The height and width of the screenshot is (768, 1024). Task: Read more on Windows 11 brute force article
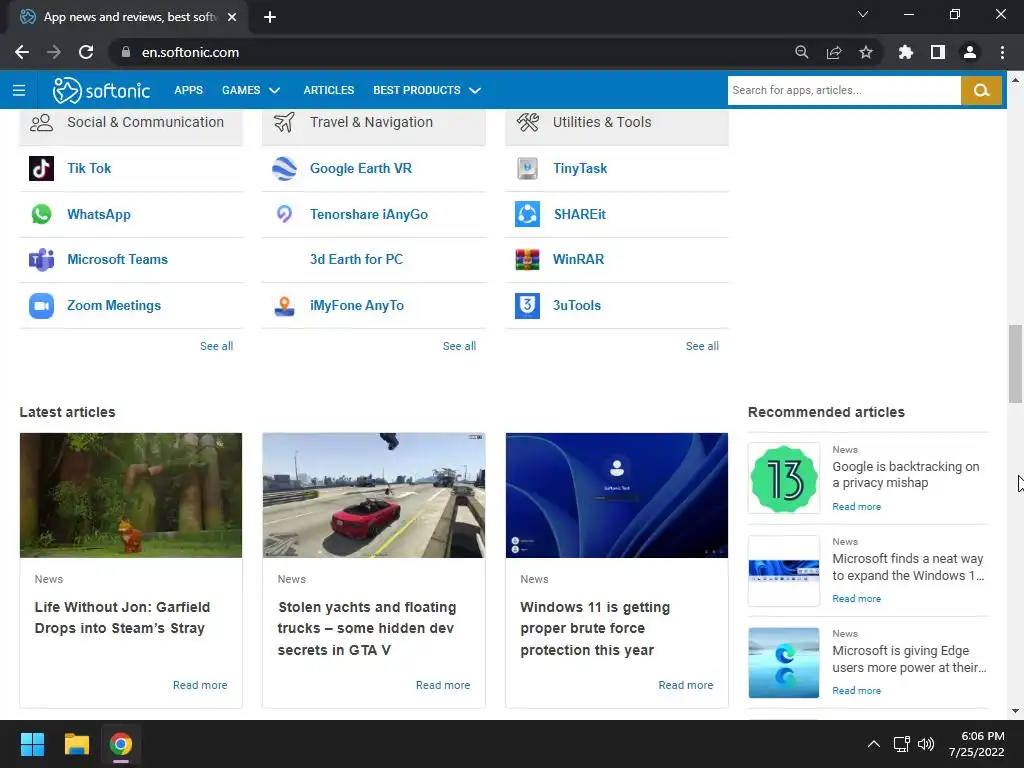[x=686, y=685]
